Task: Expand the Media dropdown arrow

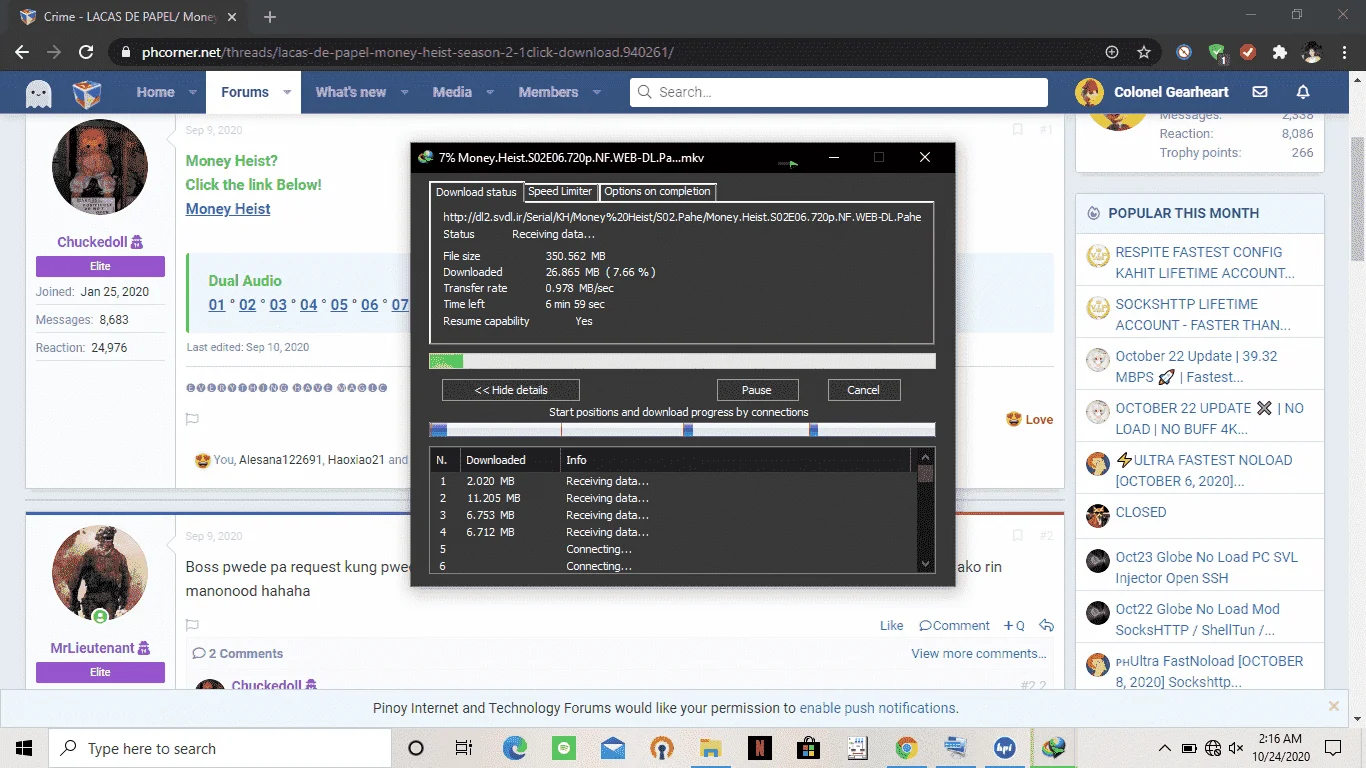Action: [x=490, y=92]
